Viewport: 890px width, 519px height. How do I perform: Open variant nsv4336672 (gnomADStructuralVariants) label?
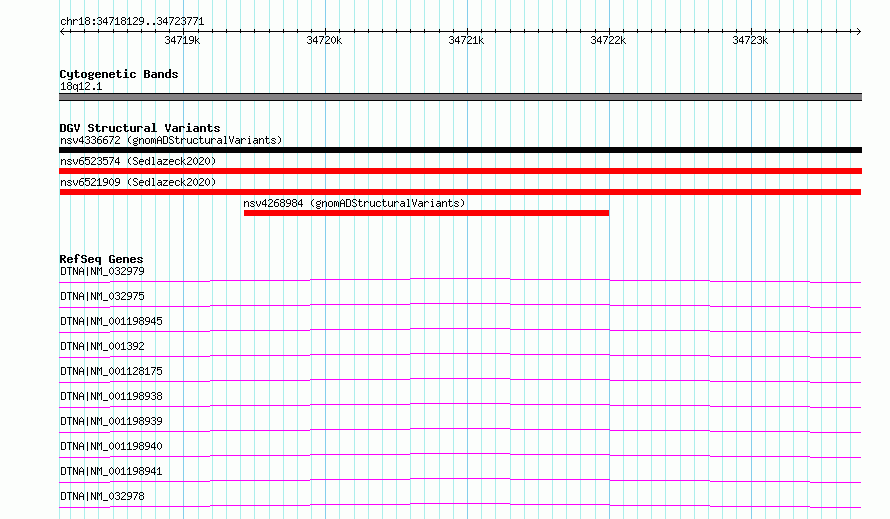[x=171, y=140]
